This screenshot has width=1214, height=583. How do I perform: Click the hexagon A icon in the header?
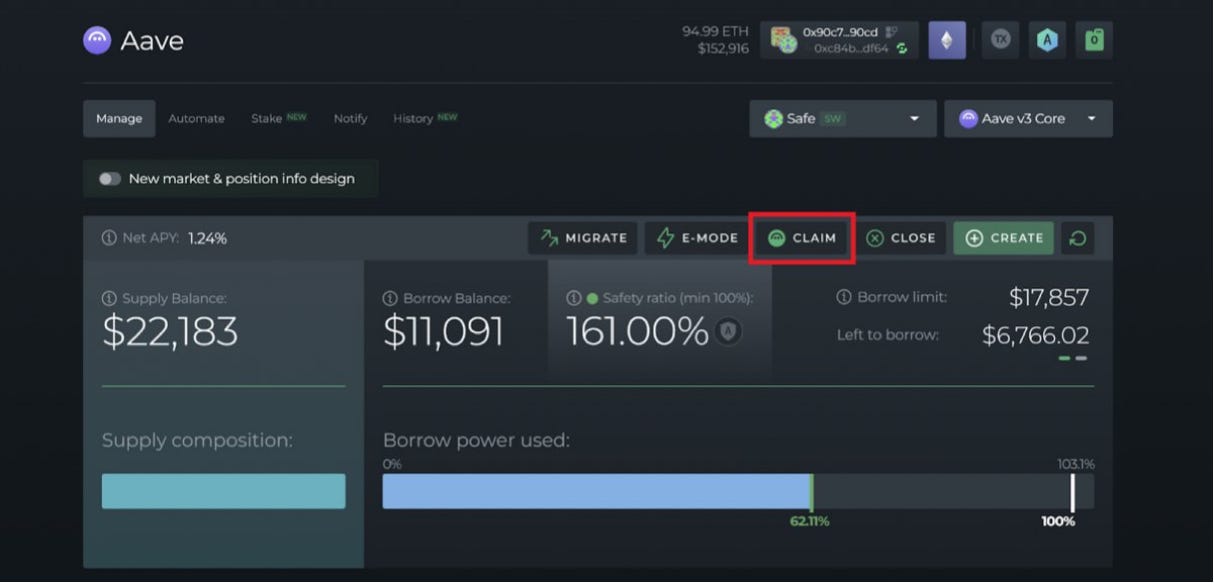pos(1047,40)
